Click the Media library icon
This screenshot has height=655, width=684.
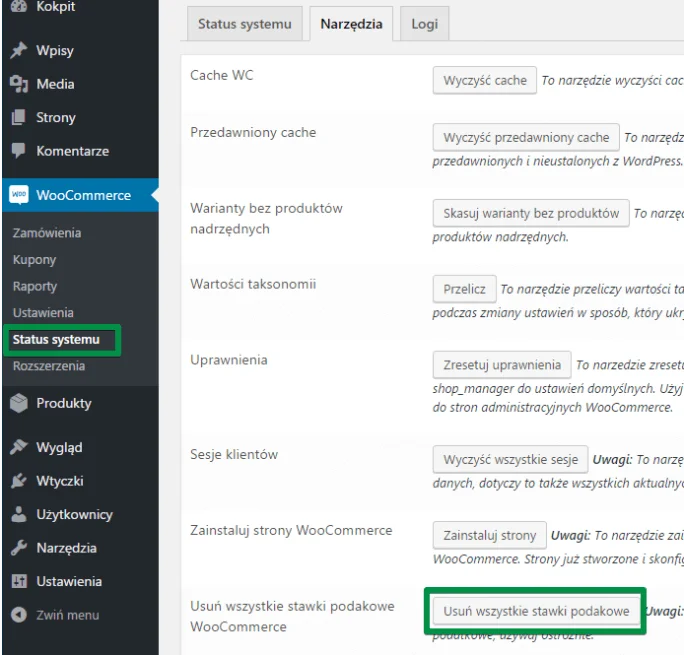click(19, 84)
